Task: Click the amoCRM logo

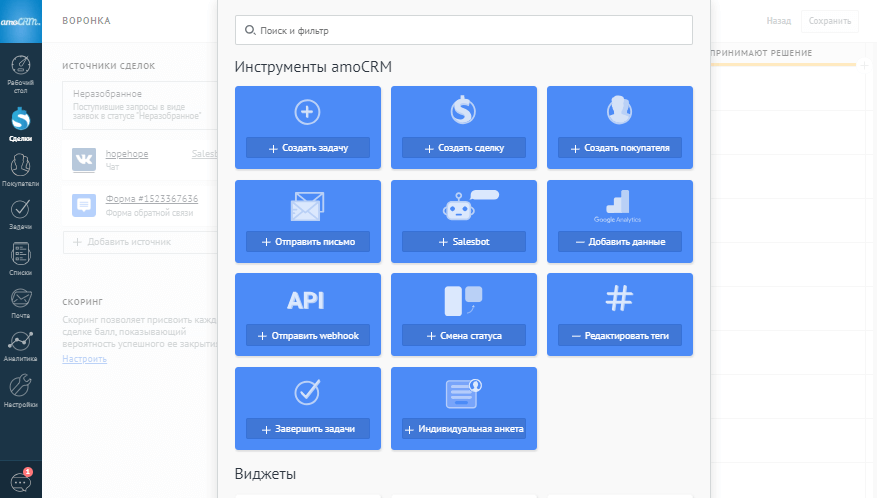Action: [21, 21]
